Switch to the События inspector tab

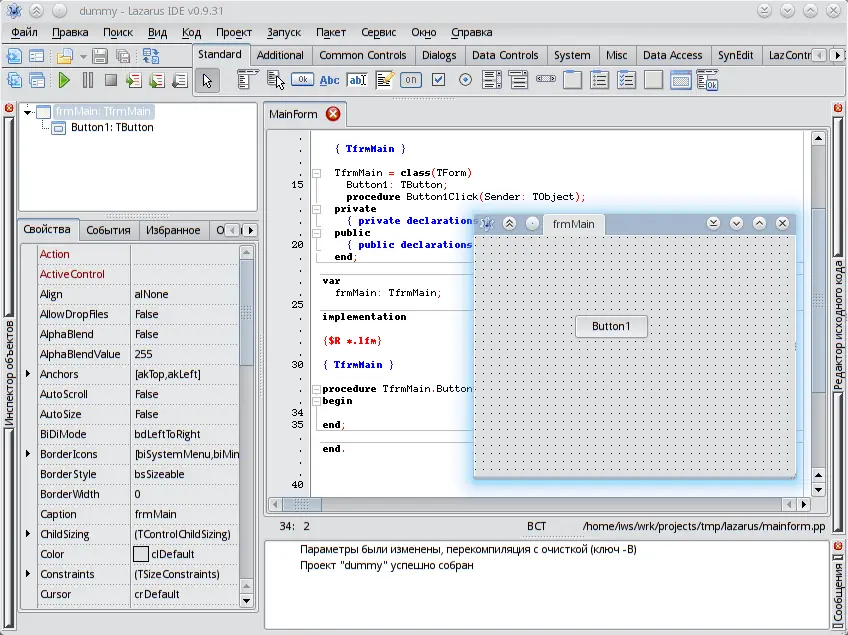(x=108, y=230)
